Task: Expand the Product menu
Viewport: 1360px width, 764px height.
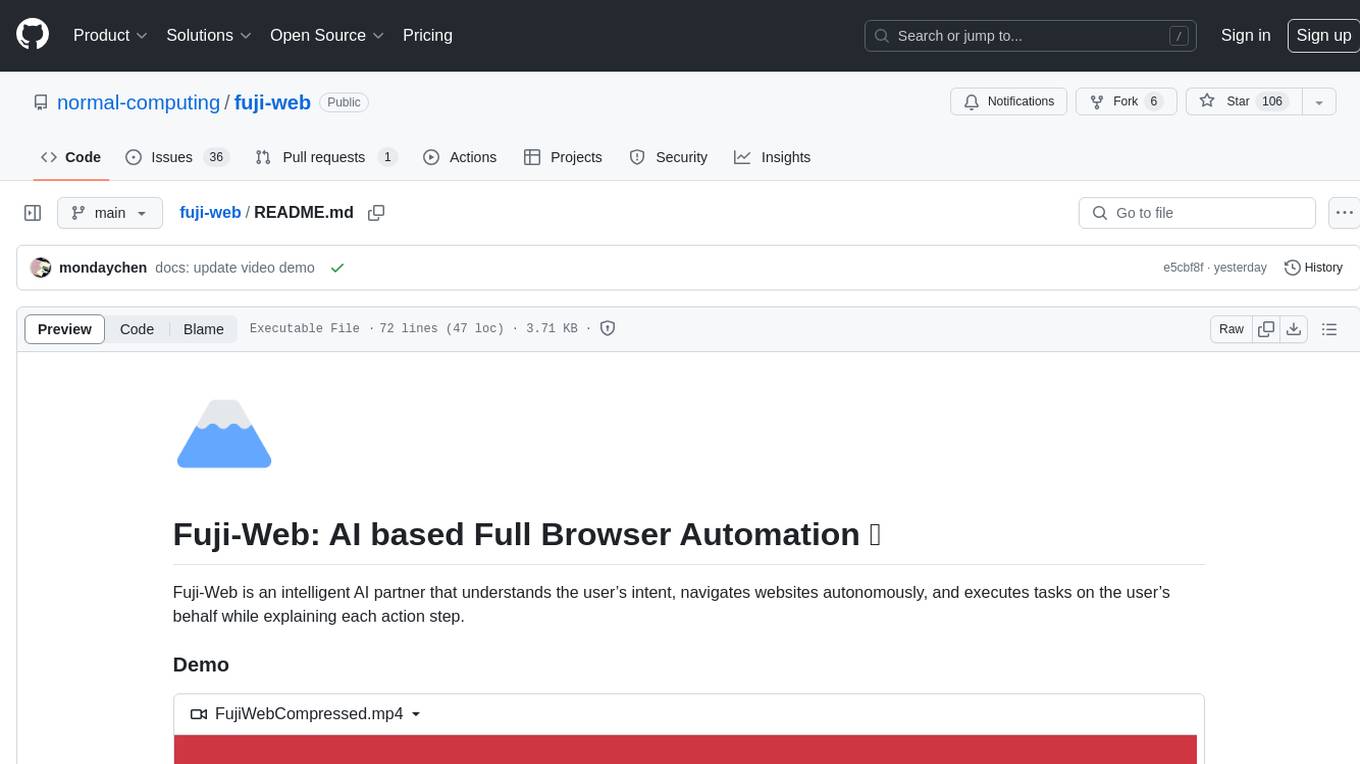Action: tap(110, 35)
